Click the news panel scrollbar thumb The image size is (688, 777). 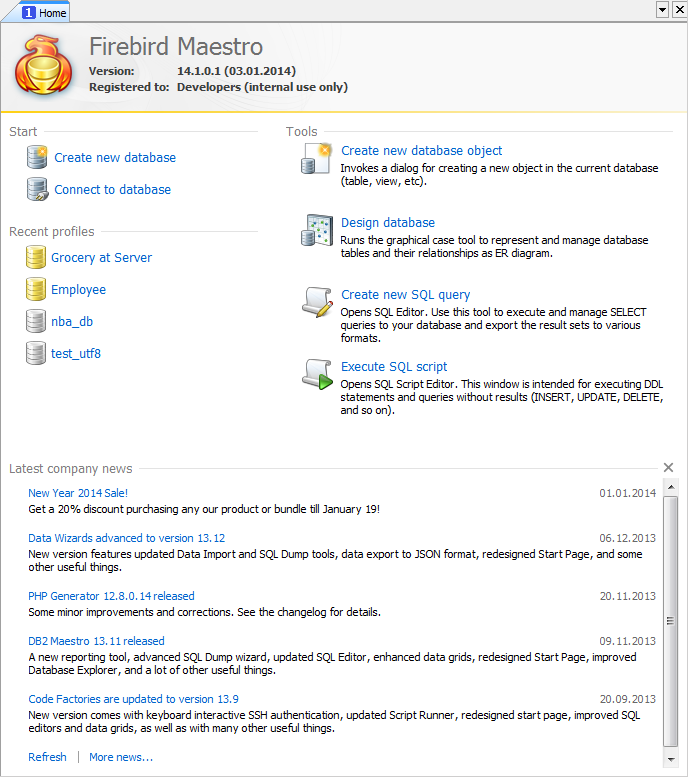pyautogui.click(x=671, y=621)
